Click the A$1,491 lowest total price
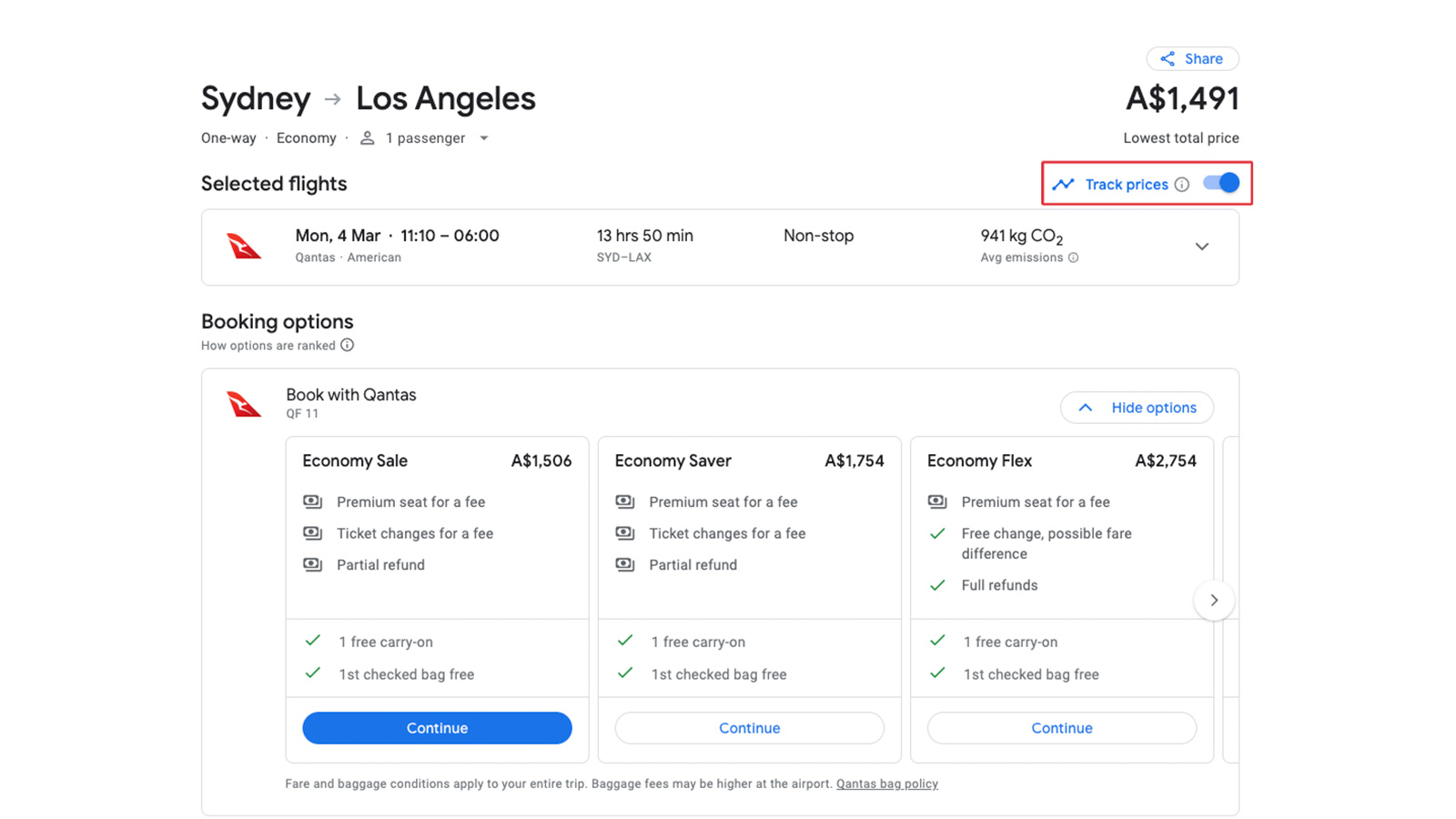The image size is (1456, 819). (x=1182, y=98)
